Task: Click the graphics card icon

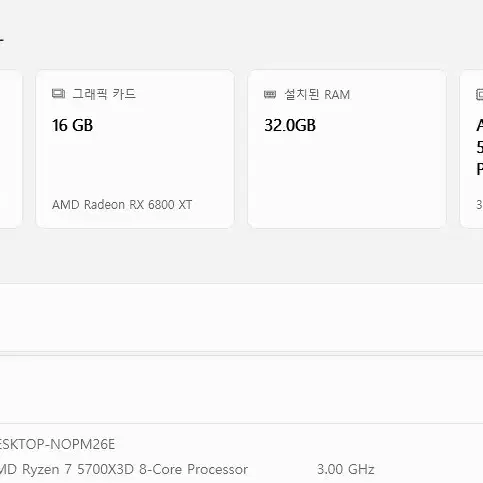Action: (x=58, y=94)
